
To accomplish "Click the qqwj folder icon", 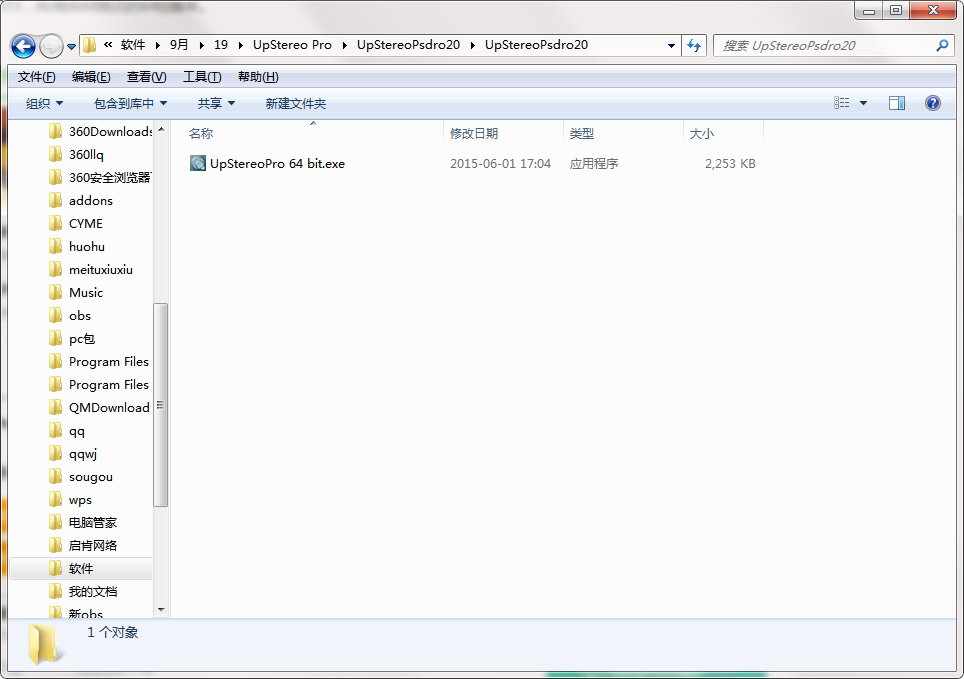I will 55,453.
